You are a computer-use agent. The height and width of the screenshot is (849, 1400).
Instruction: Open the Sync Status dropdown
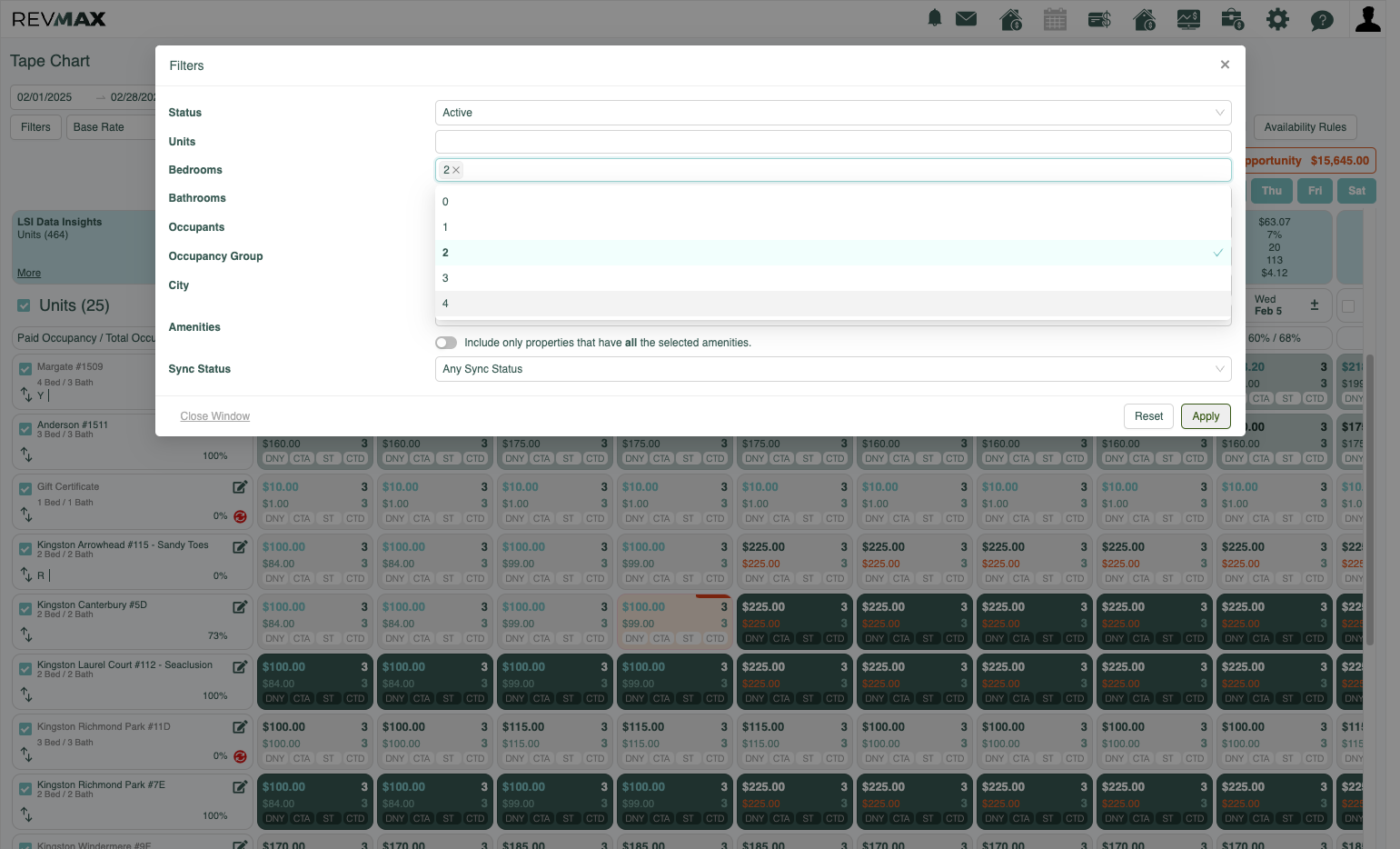tap(833, 369)
